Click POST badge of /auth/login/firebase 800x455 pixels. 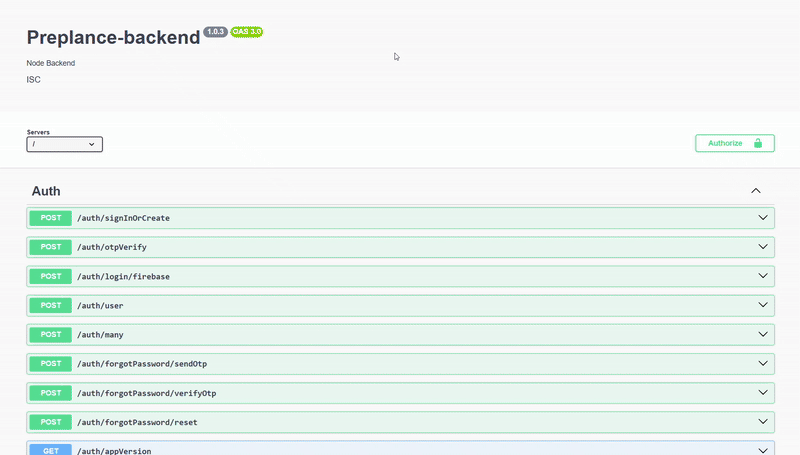[x=51, y=276]
